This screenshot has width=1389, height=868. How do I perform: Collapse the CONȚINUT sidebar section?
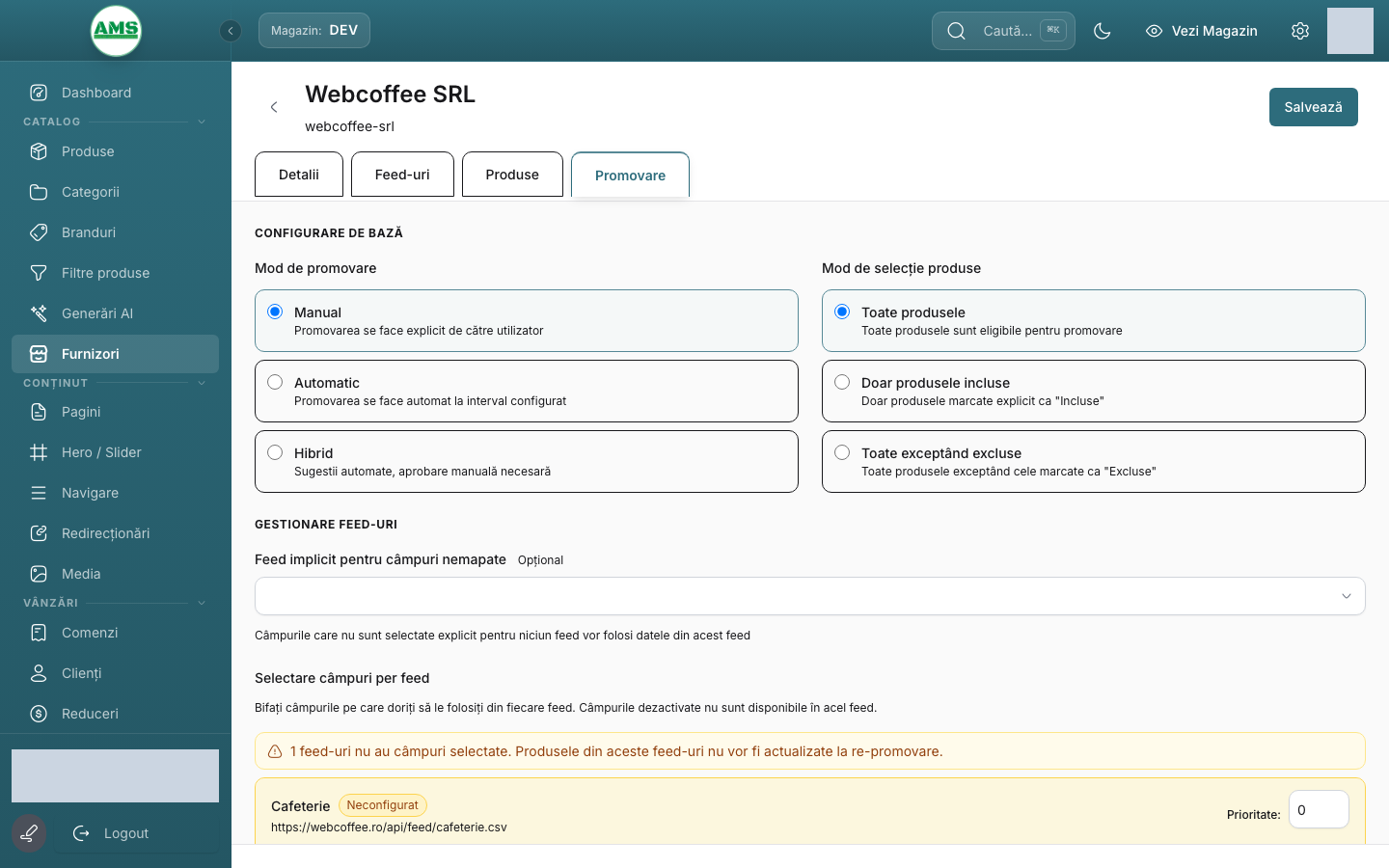202,383
